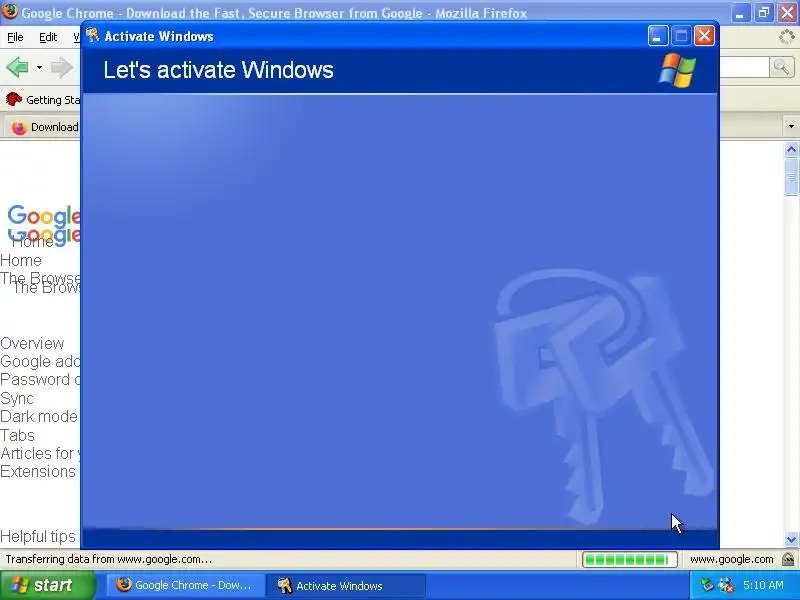The width and height of the screenshot is (800, 600).
Task: Click the green Back arrow in Firefox
Action: coord(17,67)
